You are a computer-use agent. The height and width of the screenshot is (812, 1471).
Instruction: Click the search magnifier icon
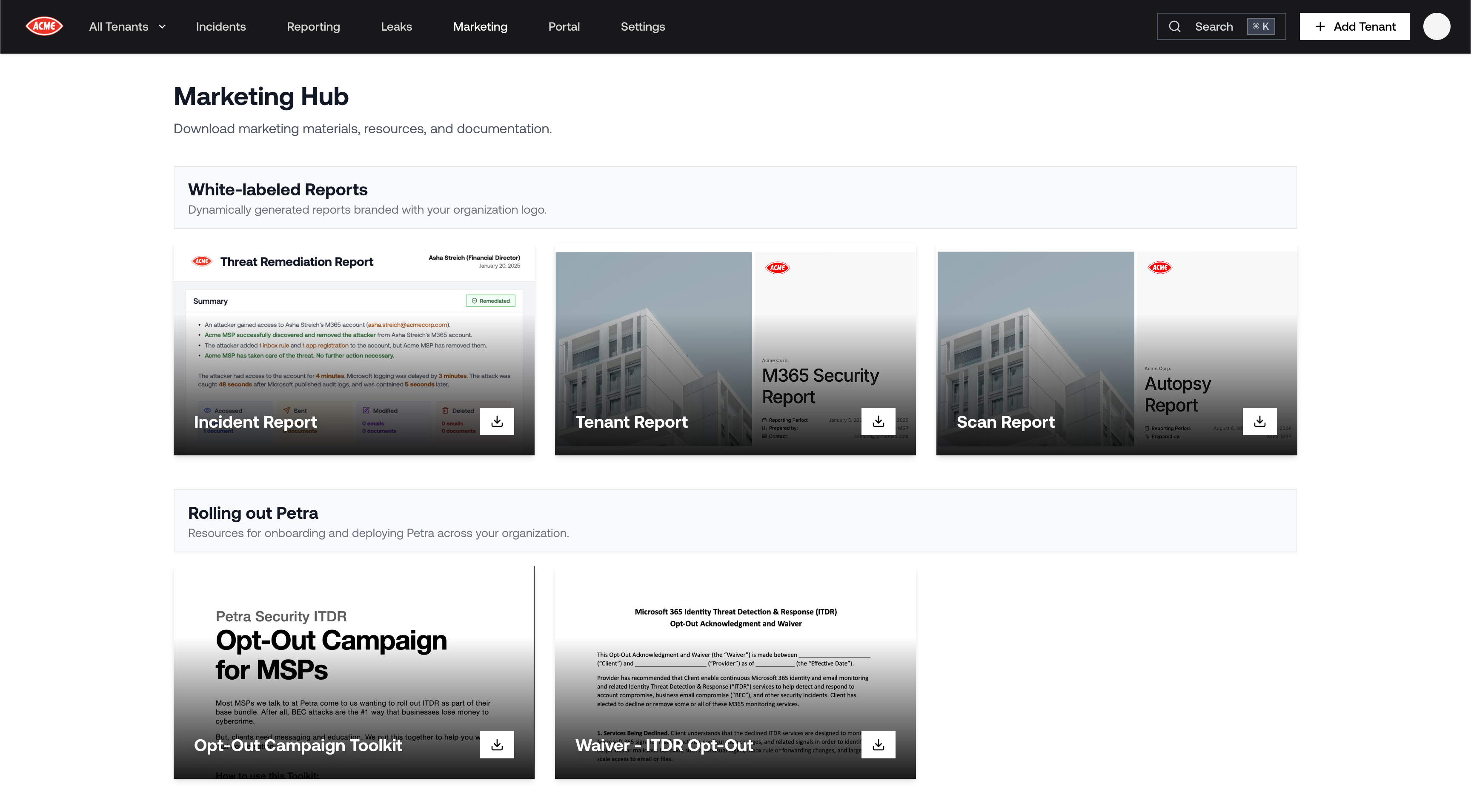coord(1174,26)
